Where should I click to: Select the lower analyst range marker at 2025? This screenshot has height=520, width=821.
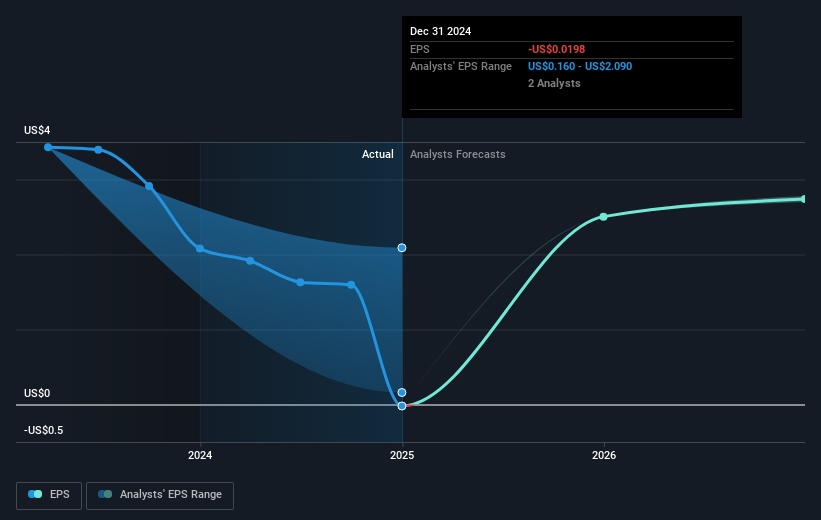click(402, 392)
